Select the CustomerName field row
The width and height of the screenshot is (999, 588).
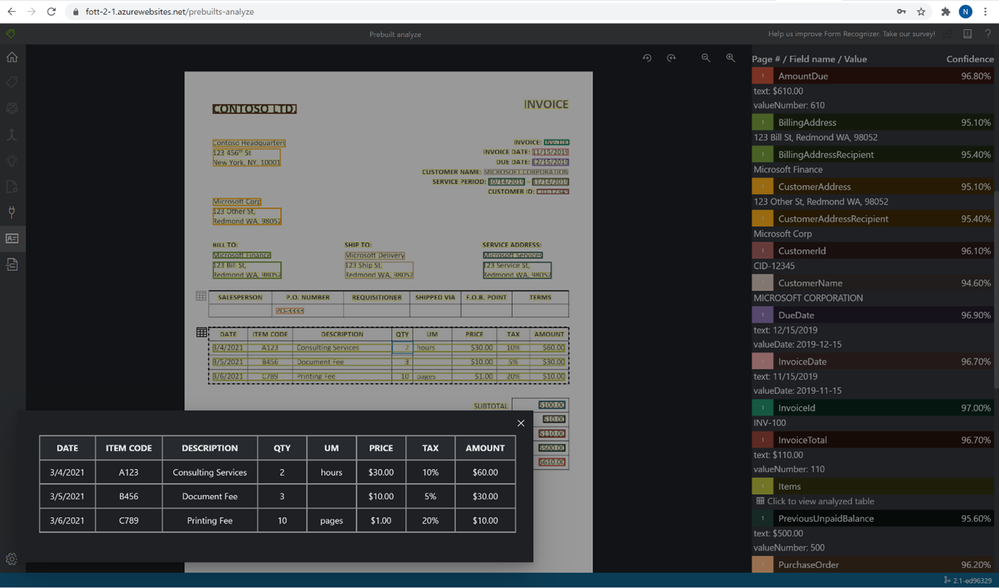tap(873, 283)
